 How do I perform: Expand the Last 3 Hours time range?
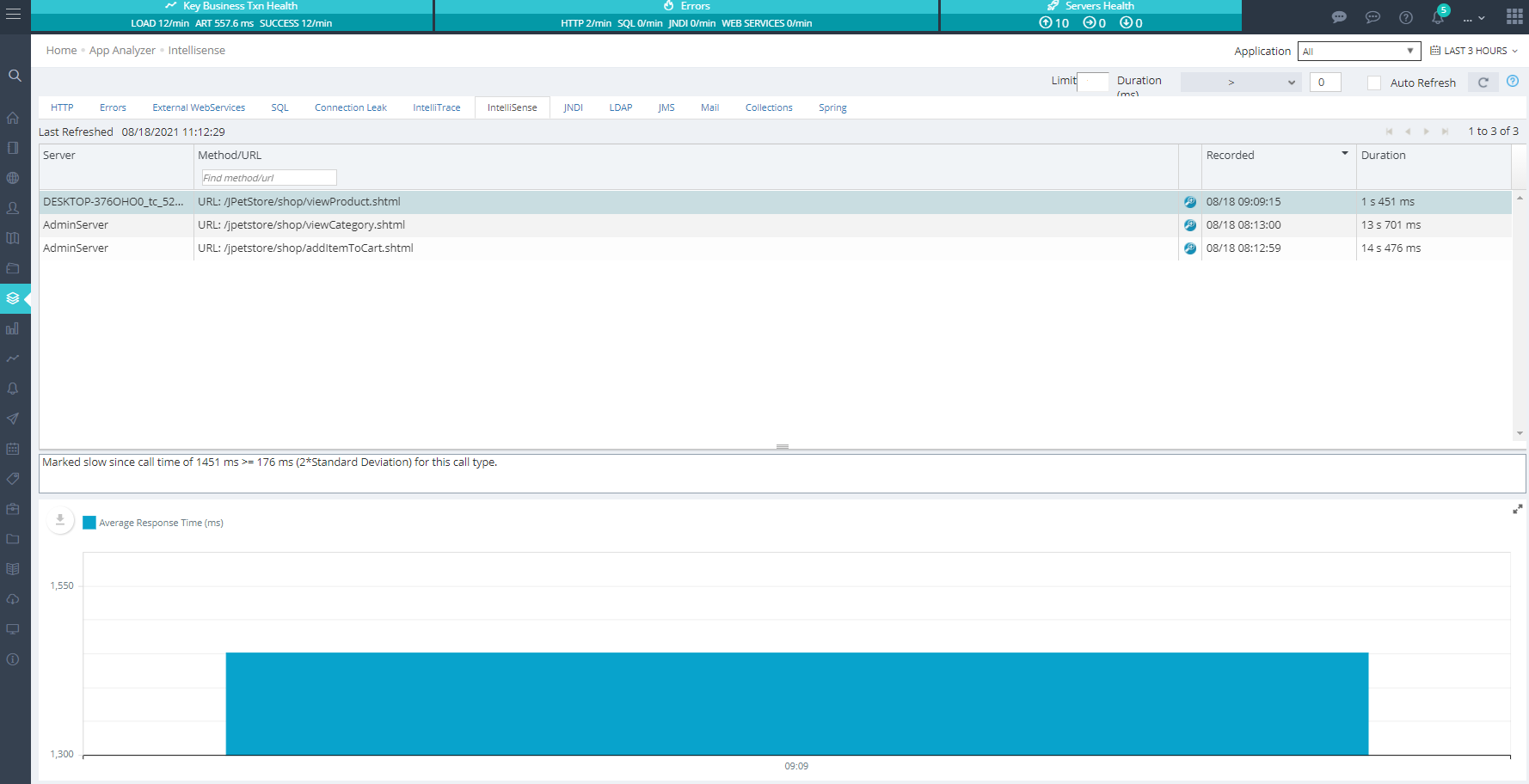point(1474,51)
